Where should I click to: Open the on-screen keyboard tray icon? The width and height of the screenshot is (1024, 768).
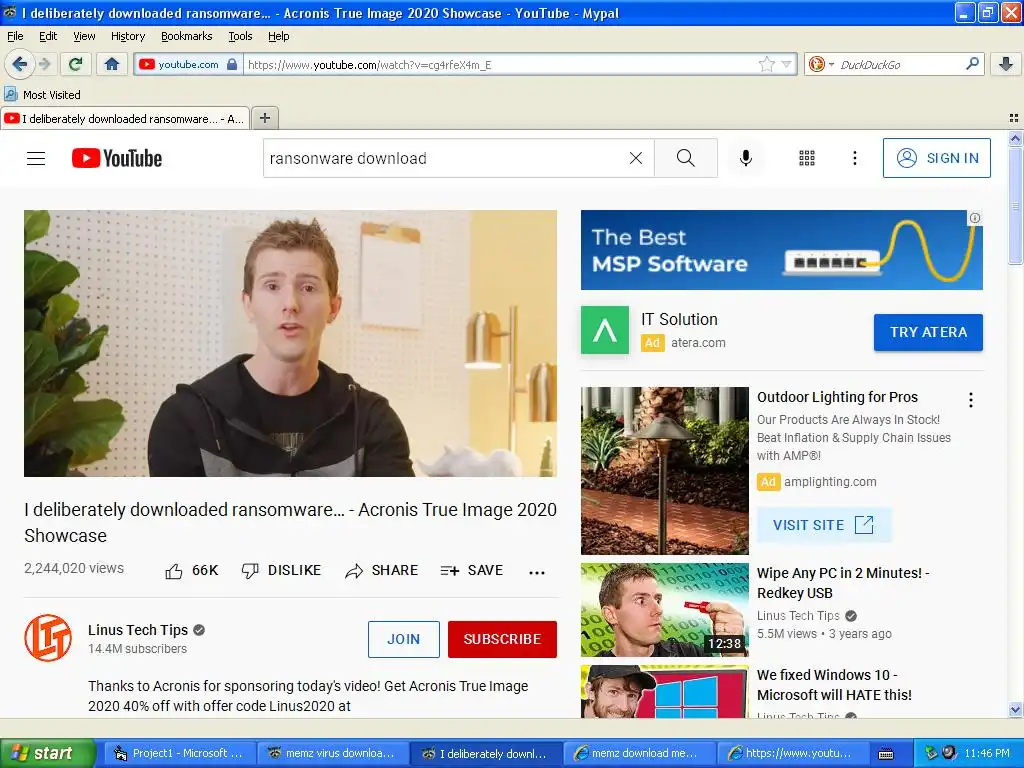click(886, 754)
